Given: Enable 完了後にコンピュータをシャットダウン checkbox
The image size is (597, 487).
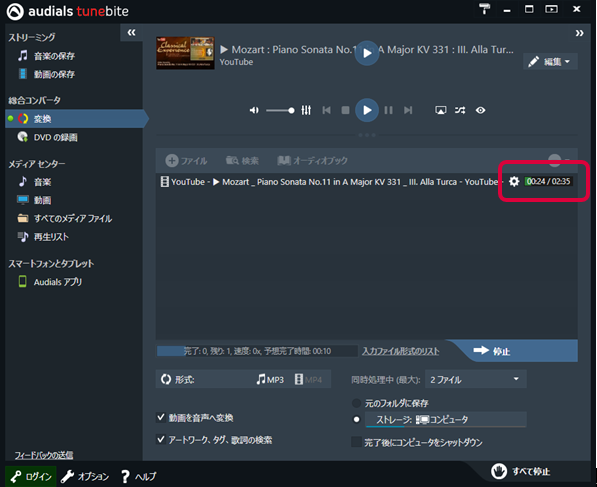Looking at the screenshot, I should 356,442.
